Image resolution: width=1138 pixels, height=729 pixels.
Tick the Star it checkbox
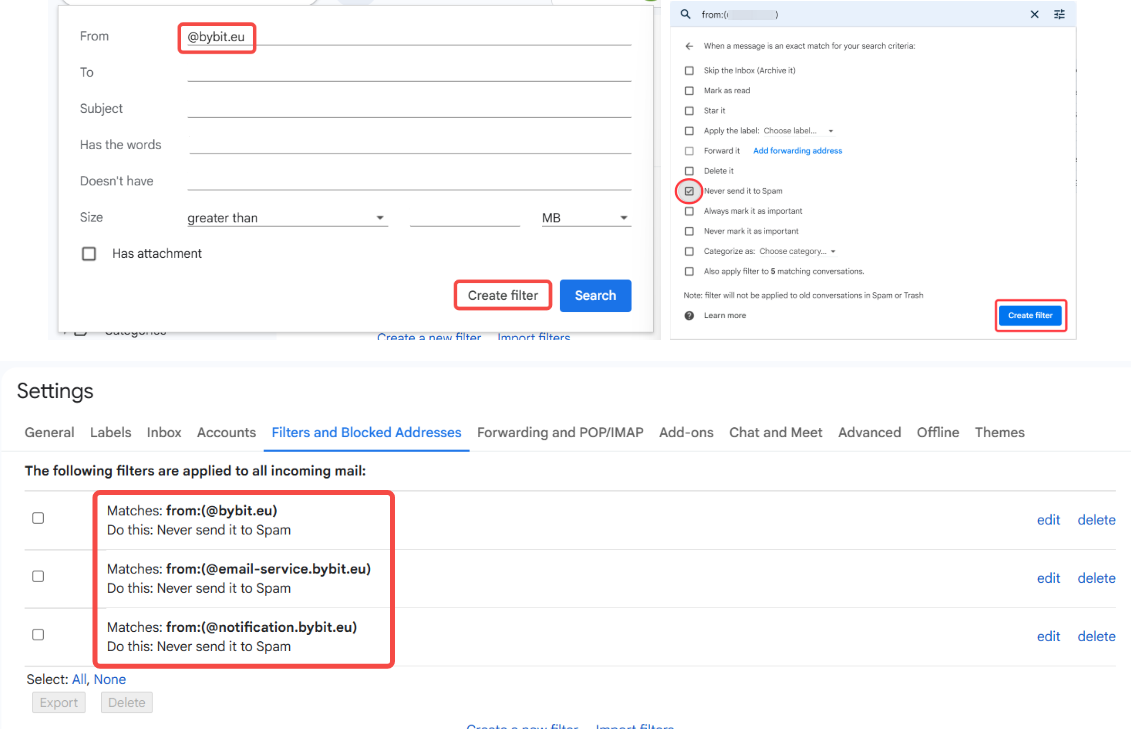(x=689, y=111)
